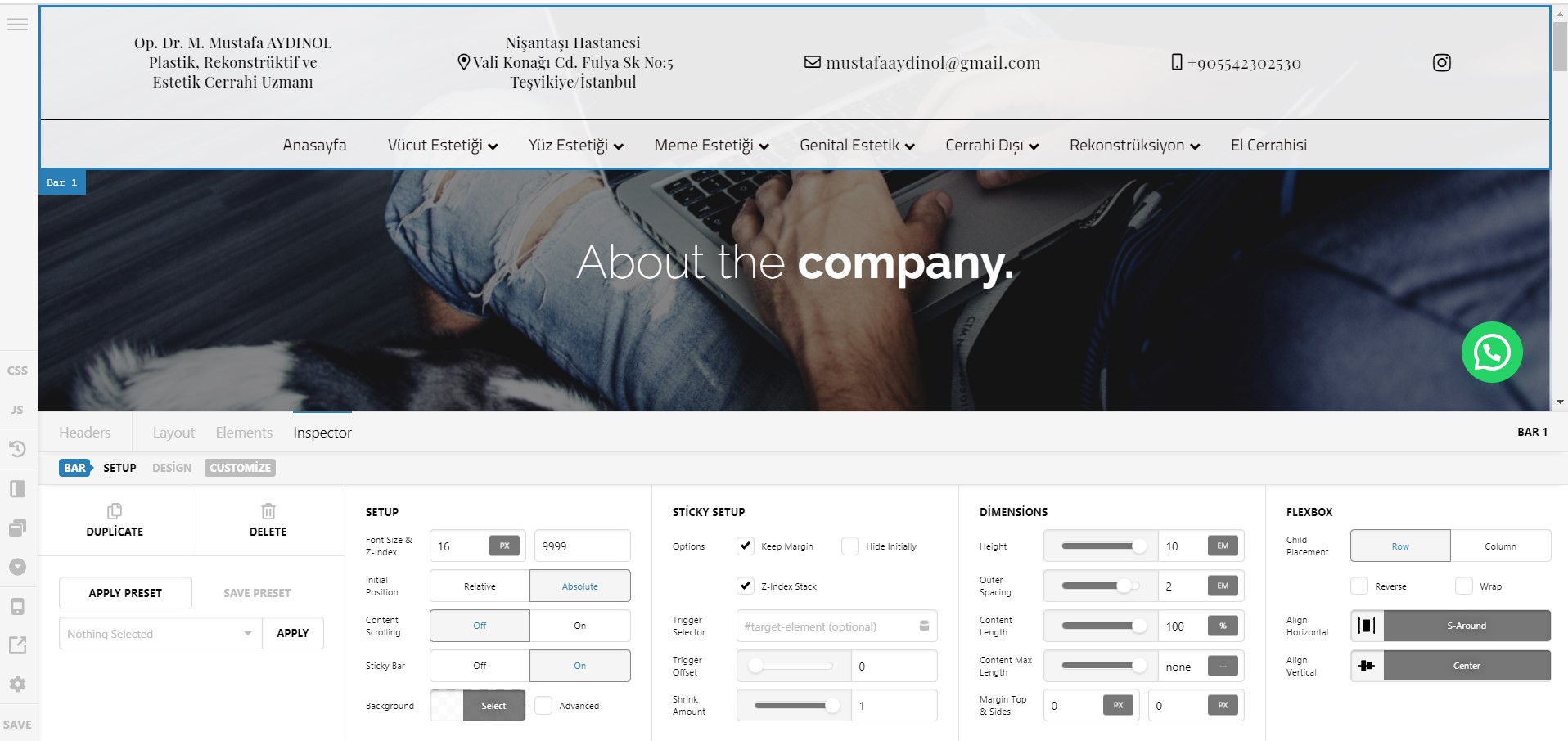Click the Duplicate bar icon
The height and width of the screenshot is (741, 1568).
115,512
